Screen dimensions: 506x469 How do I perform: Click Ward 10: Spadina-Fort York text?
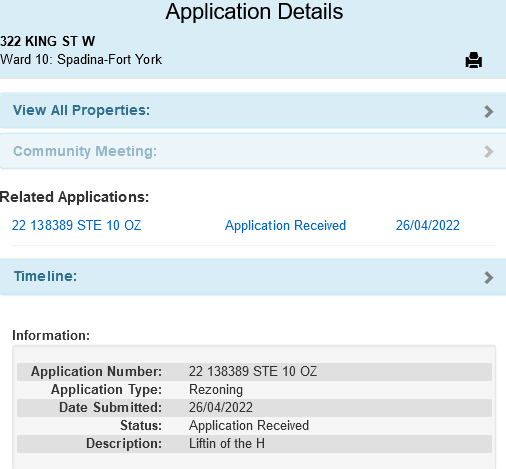pos(81,60)
